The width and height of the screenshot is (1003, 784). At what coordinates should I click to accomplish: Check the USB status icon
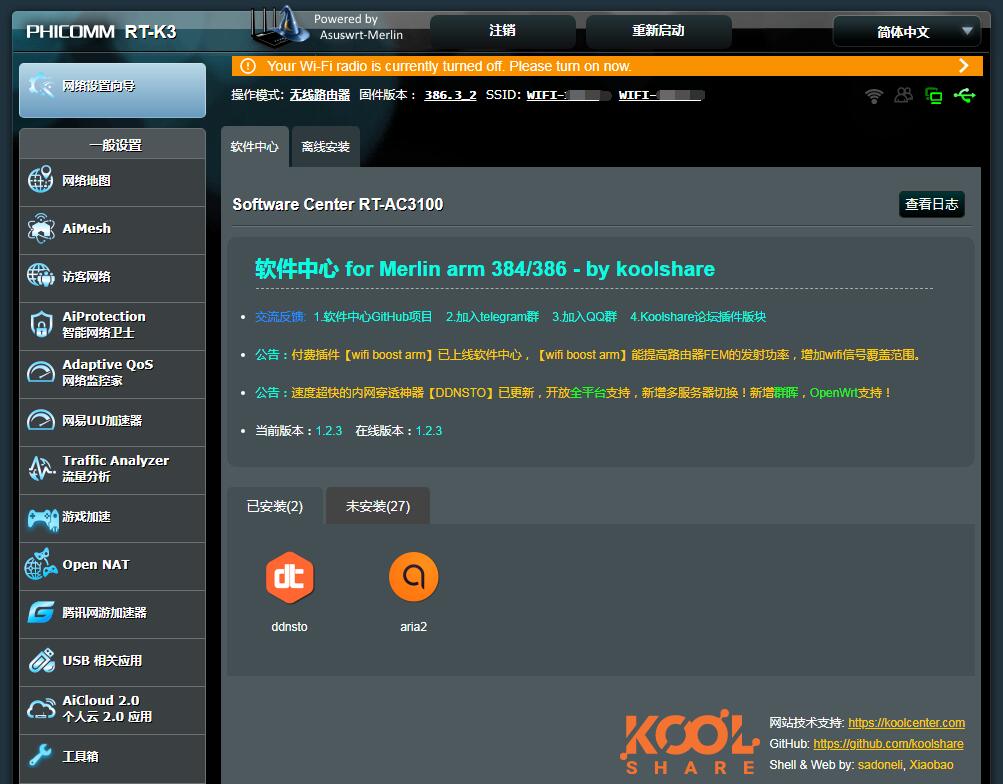[965, 95]
